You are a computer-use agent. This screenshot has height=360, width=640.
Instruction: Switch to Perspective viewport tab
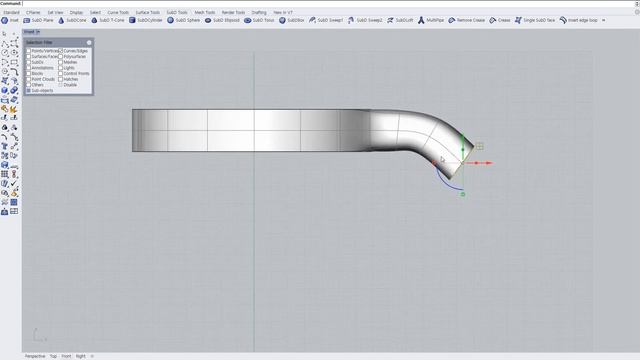tap(35, 356)
